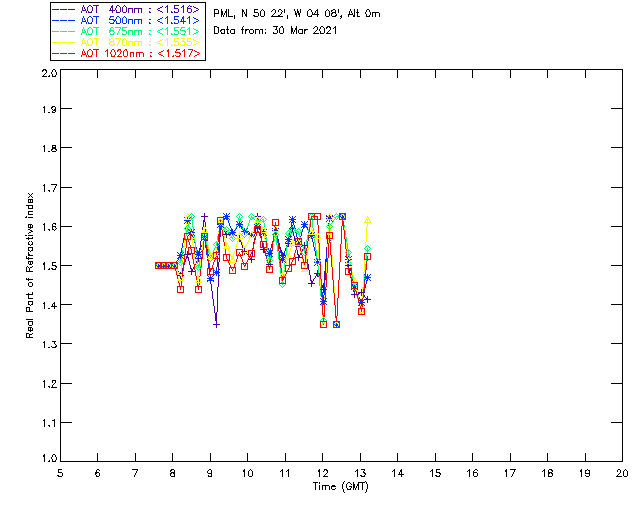
Task: Click the 11 x-axis time label
Action: click(285, 473)
